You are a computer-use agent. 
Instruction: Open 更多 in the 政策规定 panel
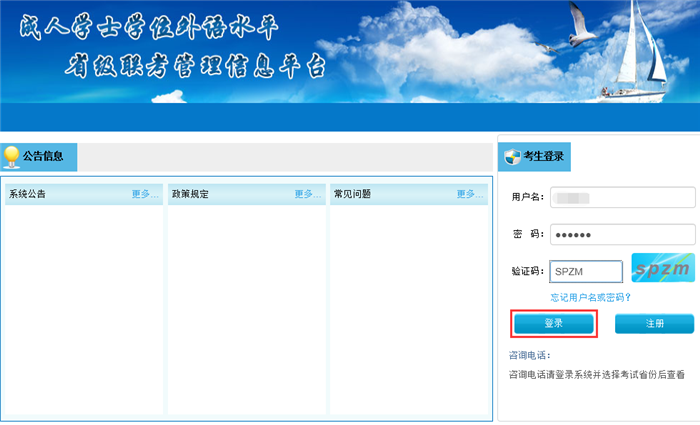308,194
